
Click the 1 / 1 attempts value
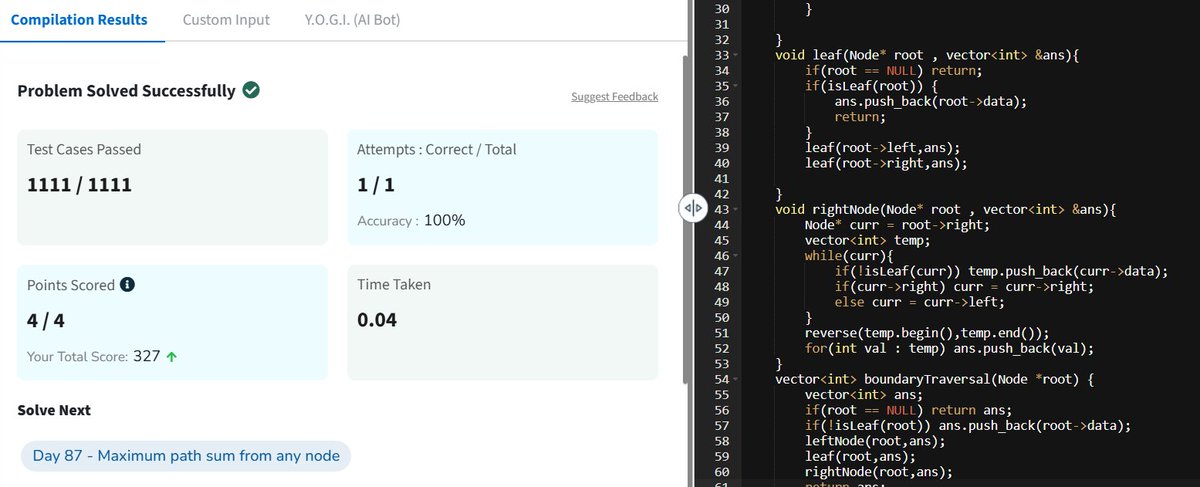tap(376, 185)
